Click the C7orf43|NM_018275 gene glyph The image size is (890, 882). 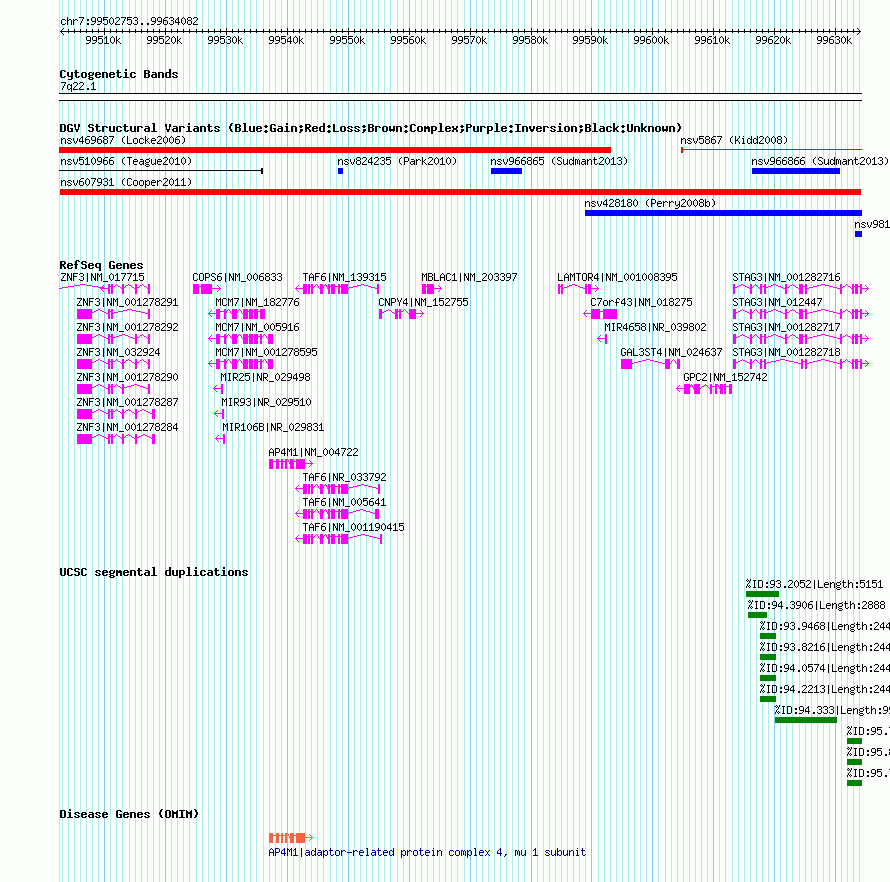pos(600,314)
